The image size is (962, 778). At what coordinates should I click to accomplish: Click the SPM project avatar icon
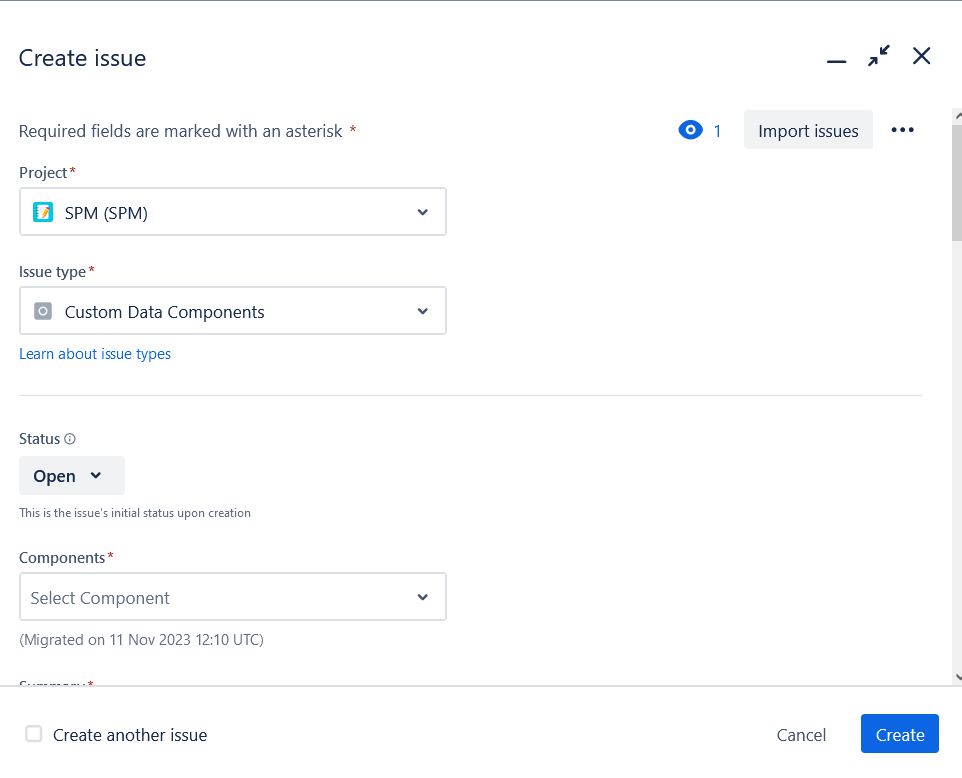43,212
